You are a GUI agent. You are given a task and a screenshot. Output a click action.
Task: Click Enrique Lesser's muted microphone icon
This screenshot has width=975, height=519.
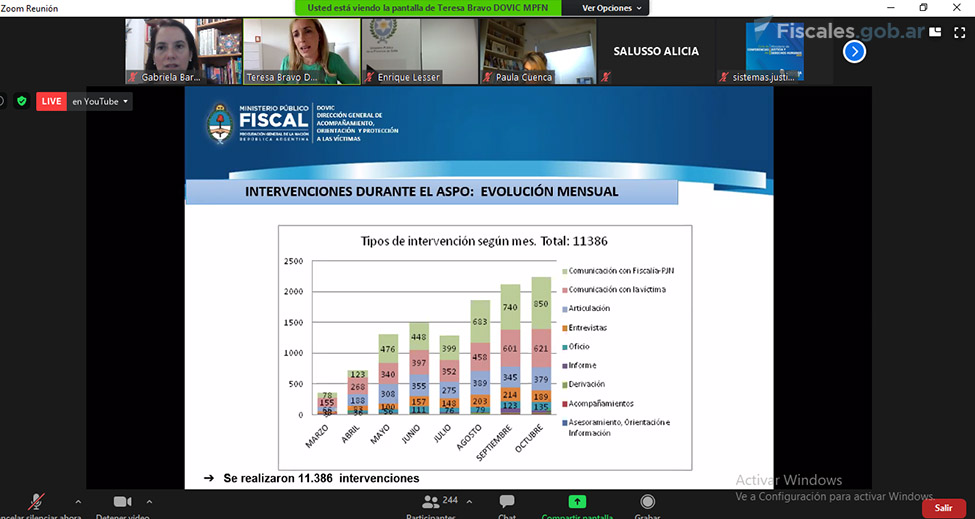pyautogui.click(x=371, y=77)
